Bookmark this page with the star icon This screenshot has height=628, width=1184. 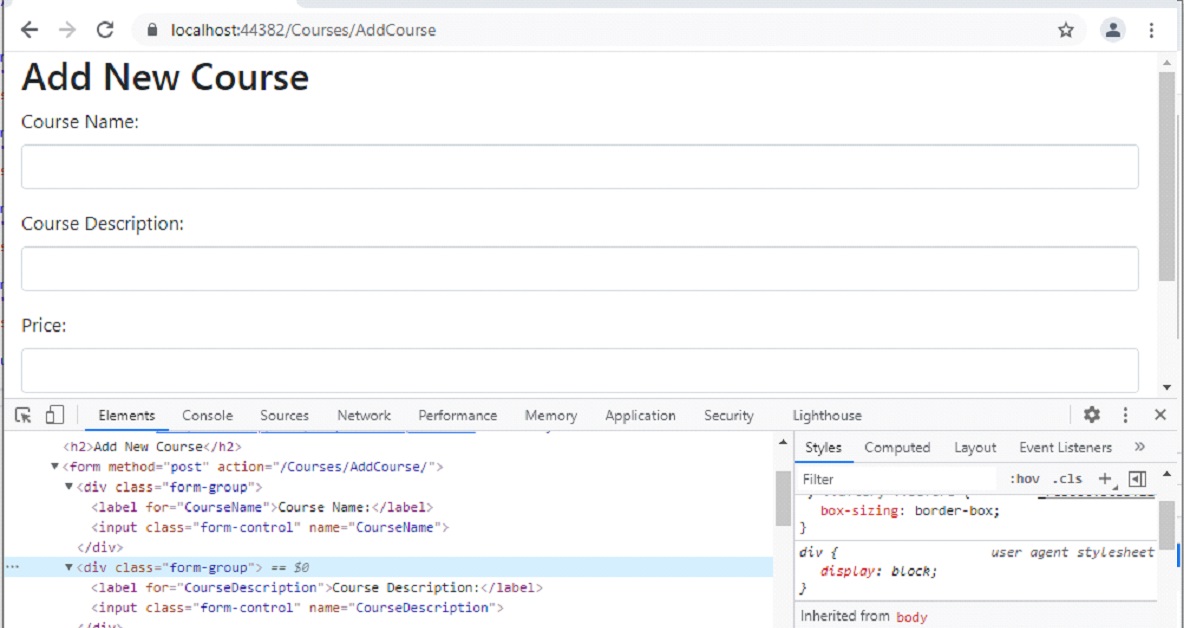pyautogui.click(x=1065, y=30)
